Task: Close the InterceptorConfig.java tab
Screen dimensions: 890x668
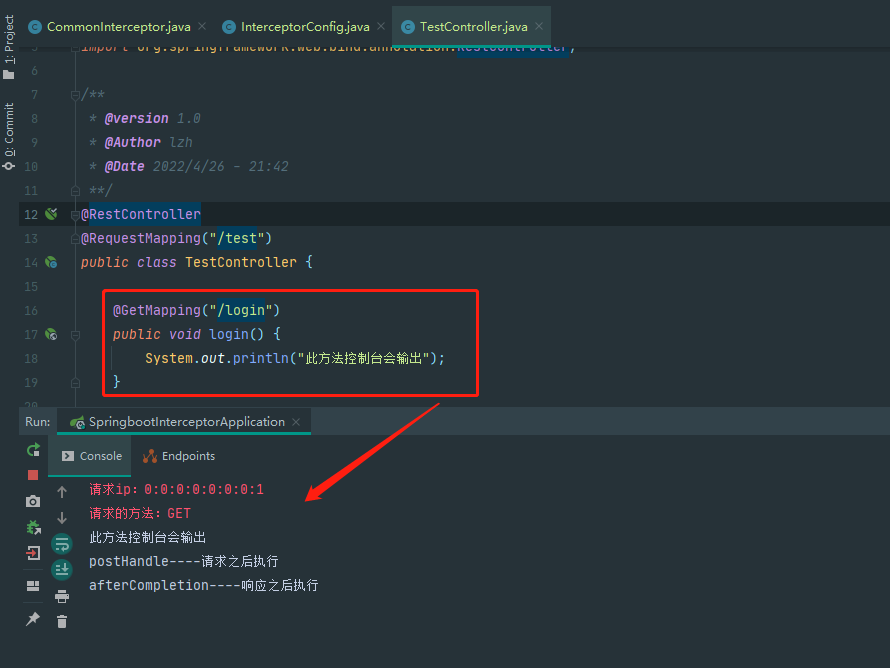Action: (x=381, y=26)
